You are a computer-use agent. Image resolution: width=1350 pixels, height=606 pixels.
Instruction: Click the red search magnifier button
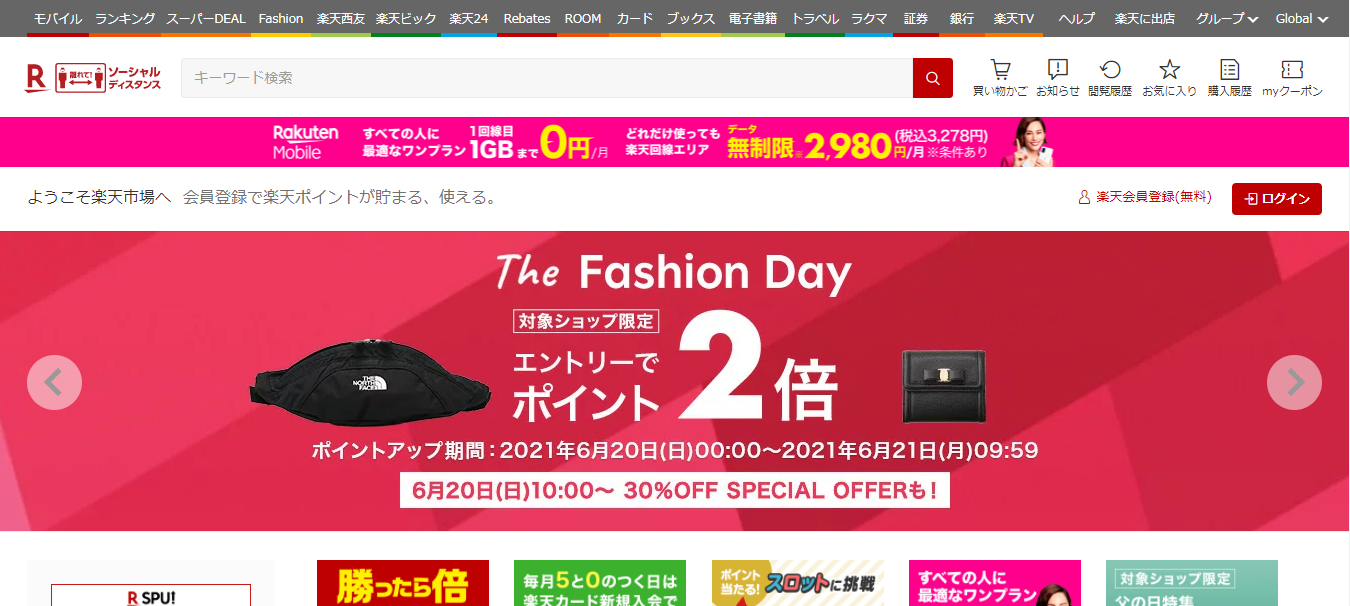click(933, 78)
